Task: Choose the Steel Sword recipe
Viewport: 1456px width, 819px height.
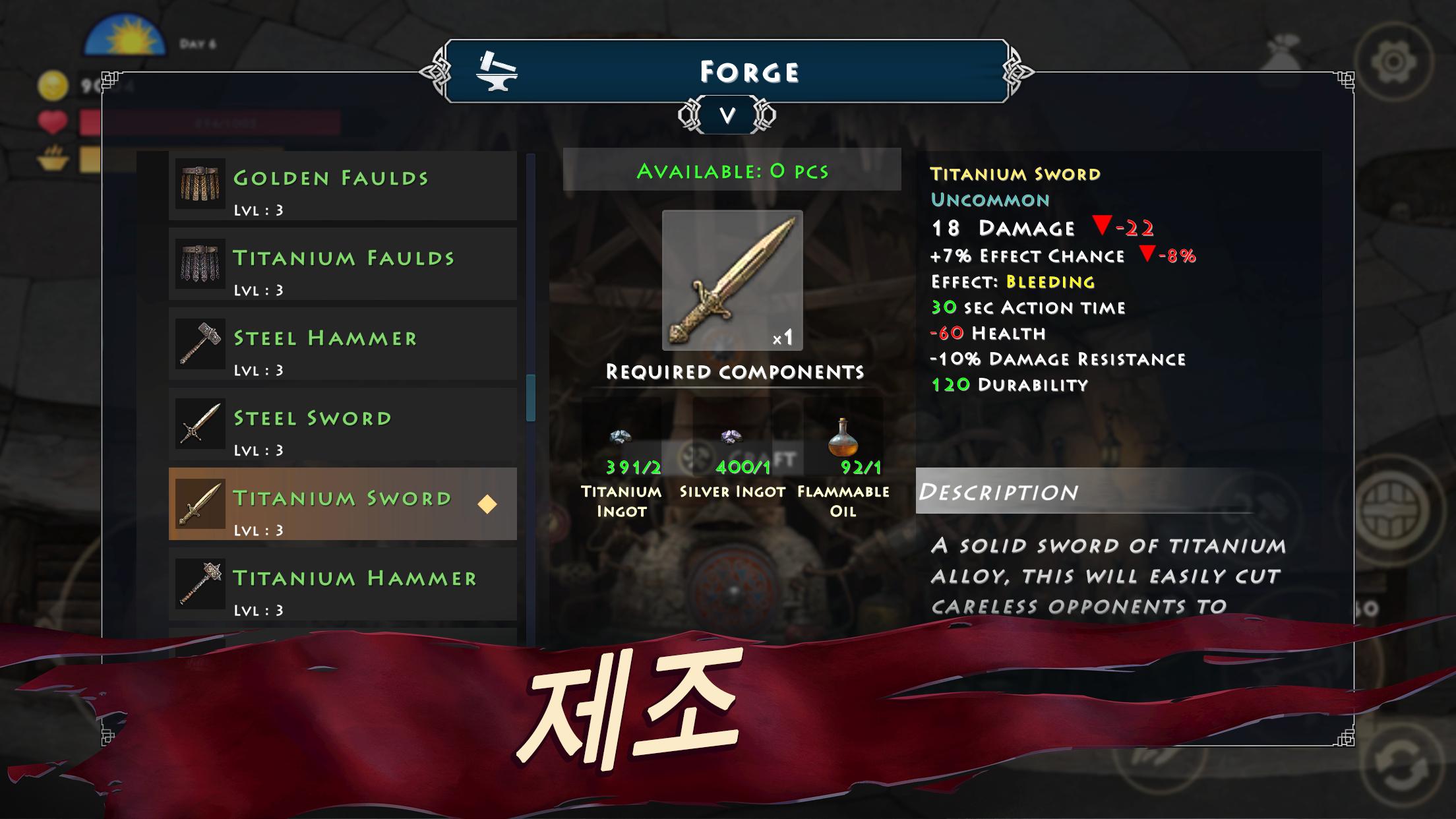Action: coord(343,424)
